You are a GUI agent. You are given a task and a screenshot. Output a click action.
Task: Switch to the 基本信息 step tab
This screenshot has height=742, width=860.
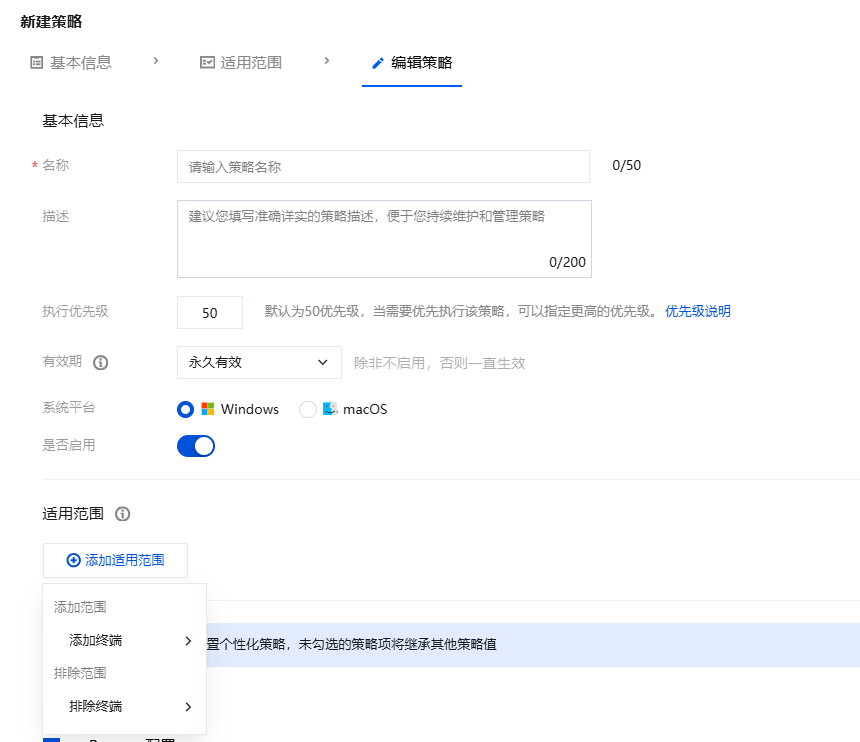click(x=80, y=63)
